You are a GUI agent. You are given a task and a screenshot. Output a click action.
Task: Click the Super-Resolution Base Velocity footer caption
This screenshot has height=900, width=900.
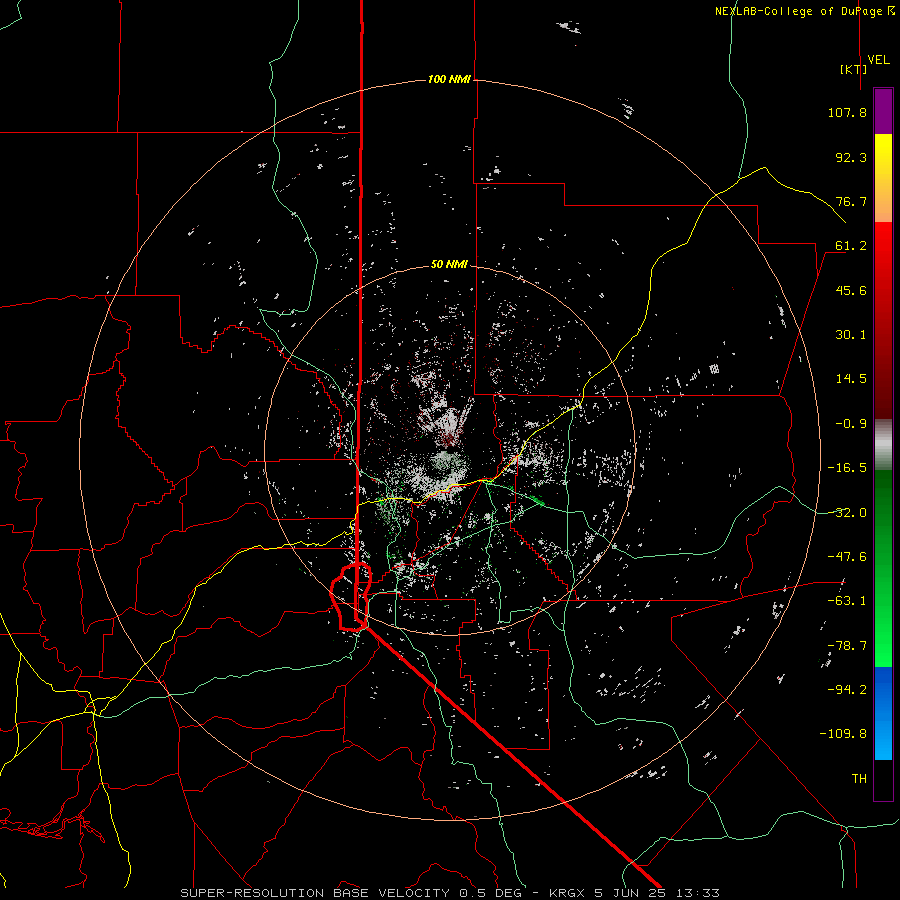click(x=449, y=893)
